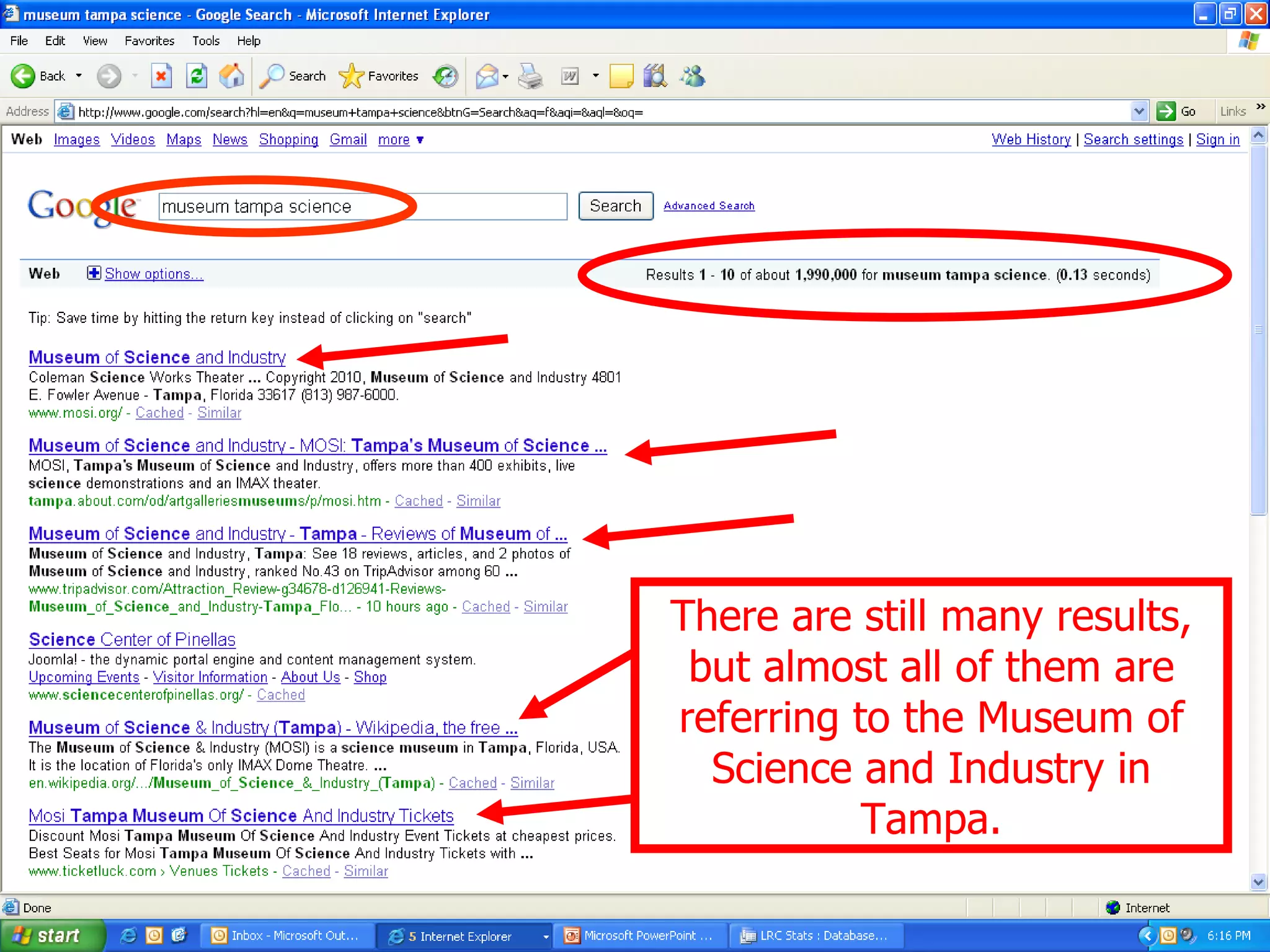1270x952 pixels.
Task: Launch Outlook from Quick Launch
Action: (154, 935)
